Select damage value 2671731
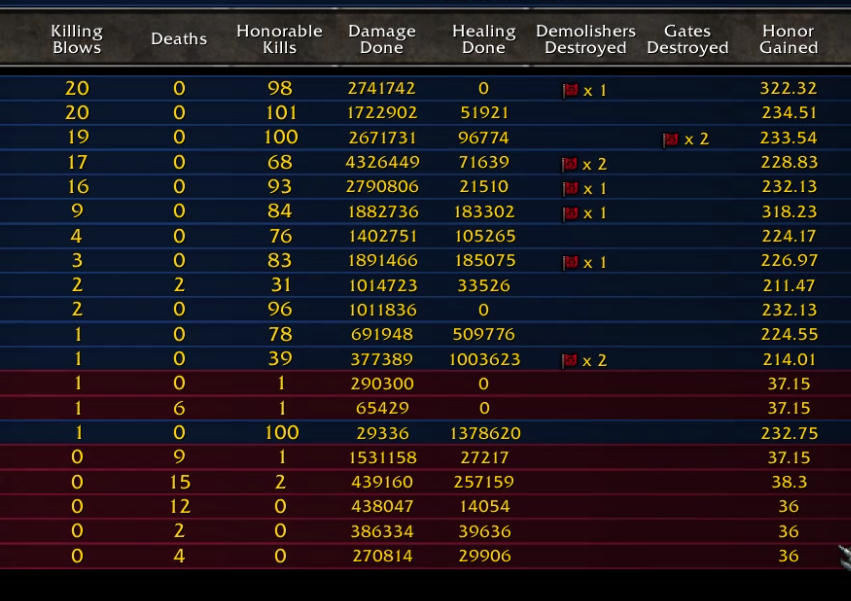The width and height of the screenshot is (851, 601). (382, 137)
